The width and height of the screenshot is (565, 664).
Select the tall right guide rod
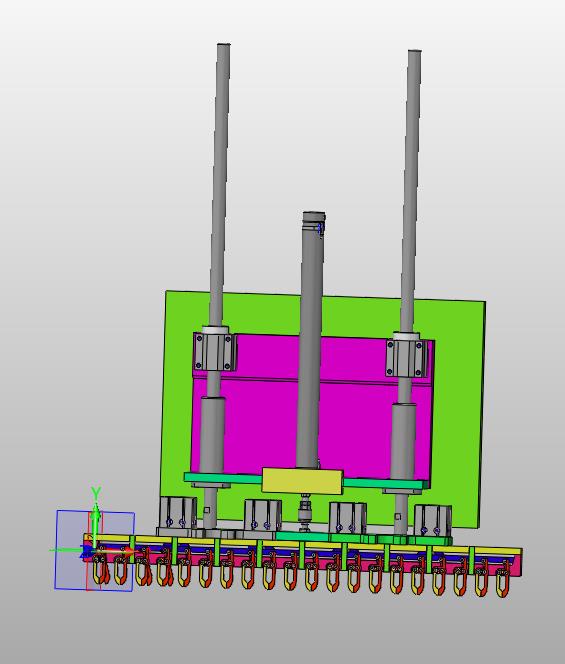pyautogui.click(x=412, y=191)
